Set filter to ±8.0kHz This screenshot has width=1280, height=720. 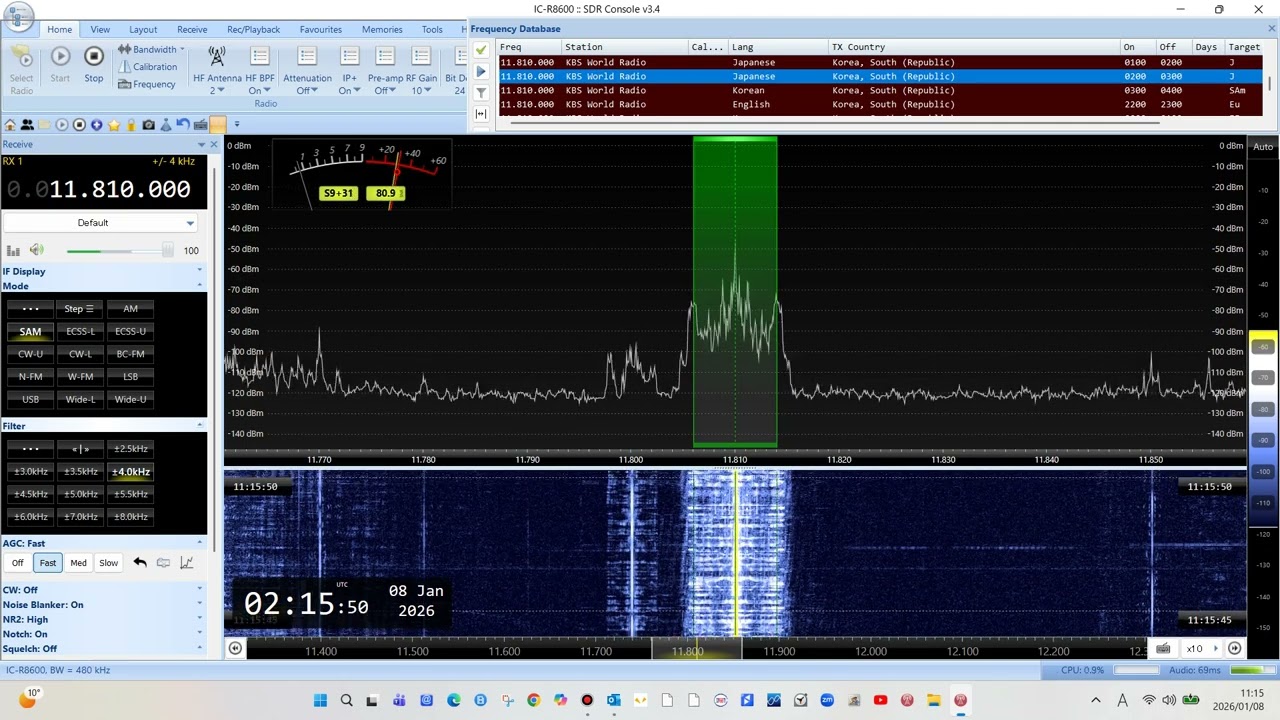[x=130, y=517]
